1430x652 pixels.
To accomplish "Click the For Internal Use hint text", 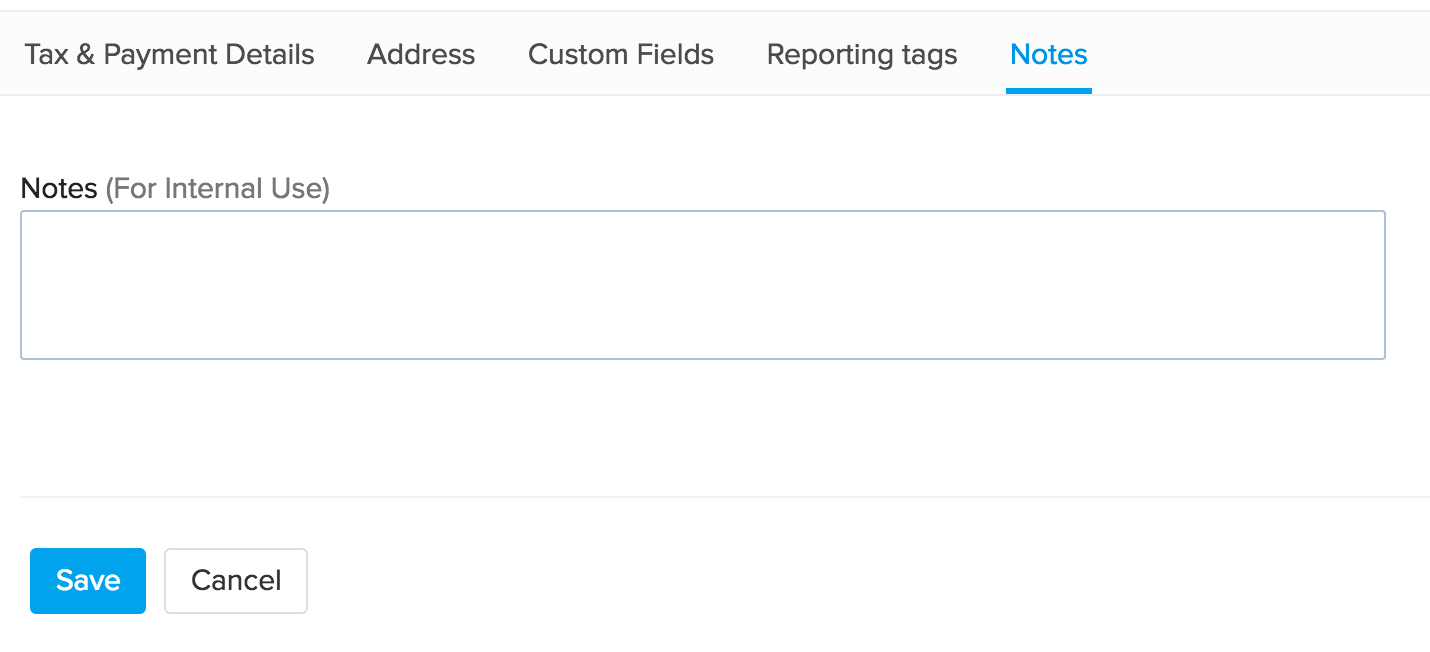I will click(218, 188).
